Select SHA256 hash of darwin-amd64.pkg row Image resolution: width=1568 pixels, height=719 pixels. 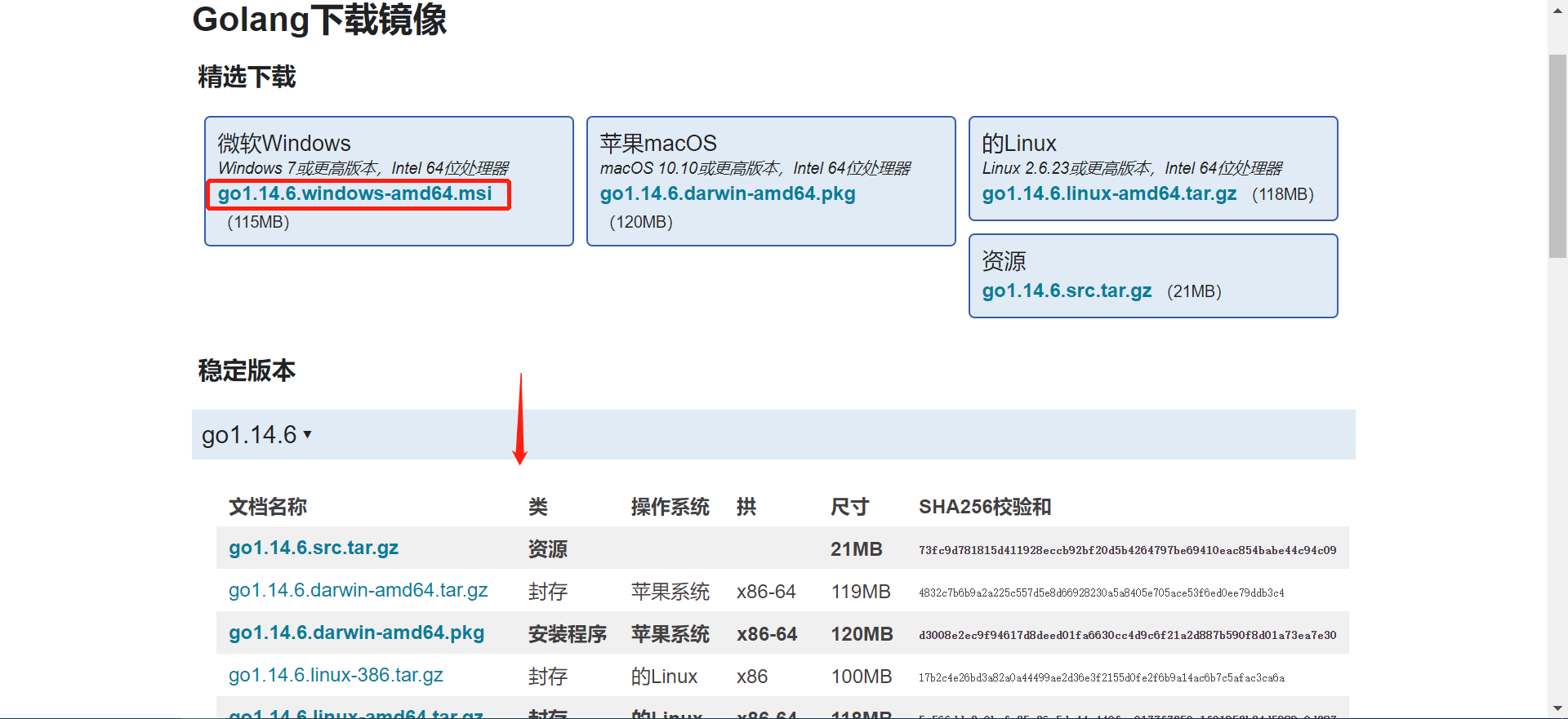[1128, 635]
